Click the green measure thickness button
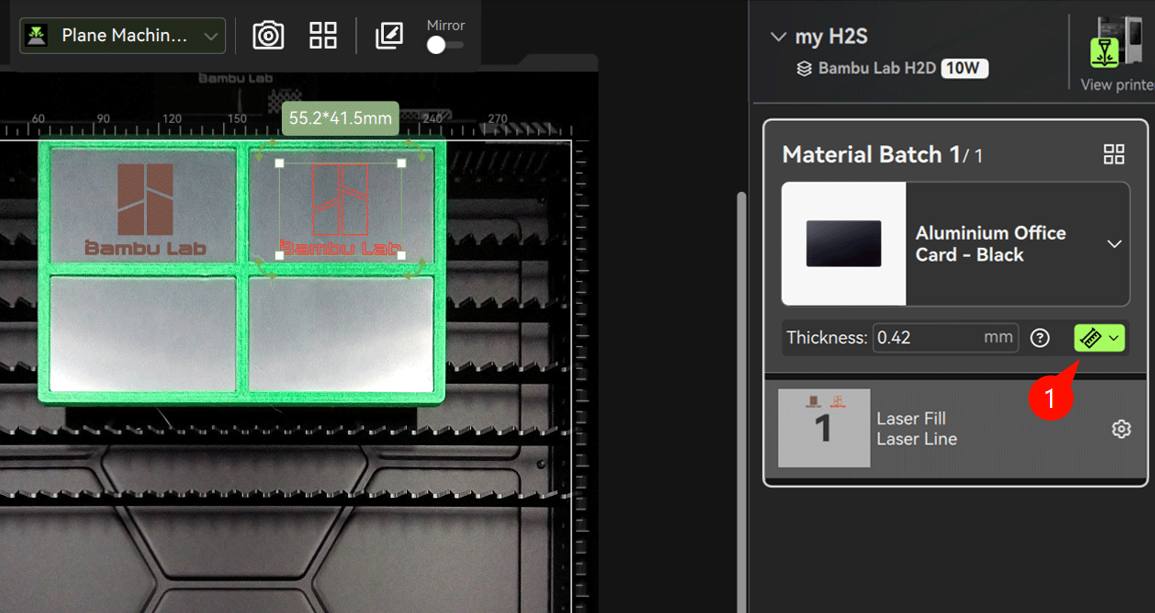1155x613 pixels. pyautogui.click(x=1099, y=337)
